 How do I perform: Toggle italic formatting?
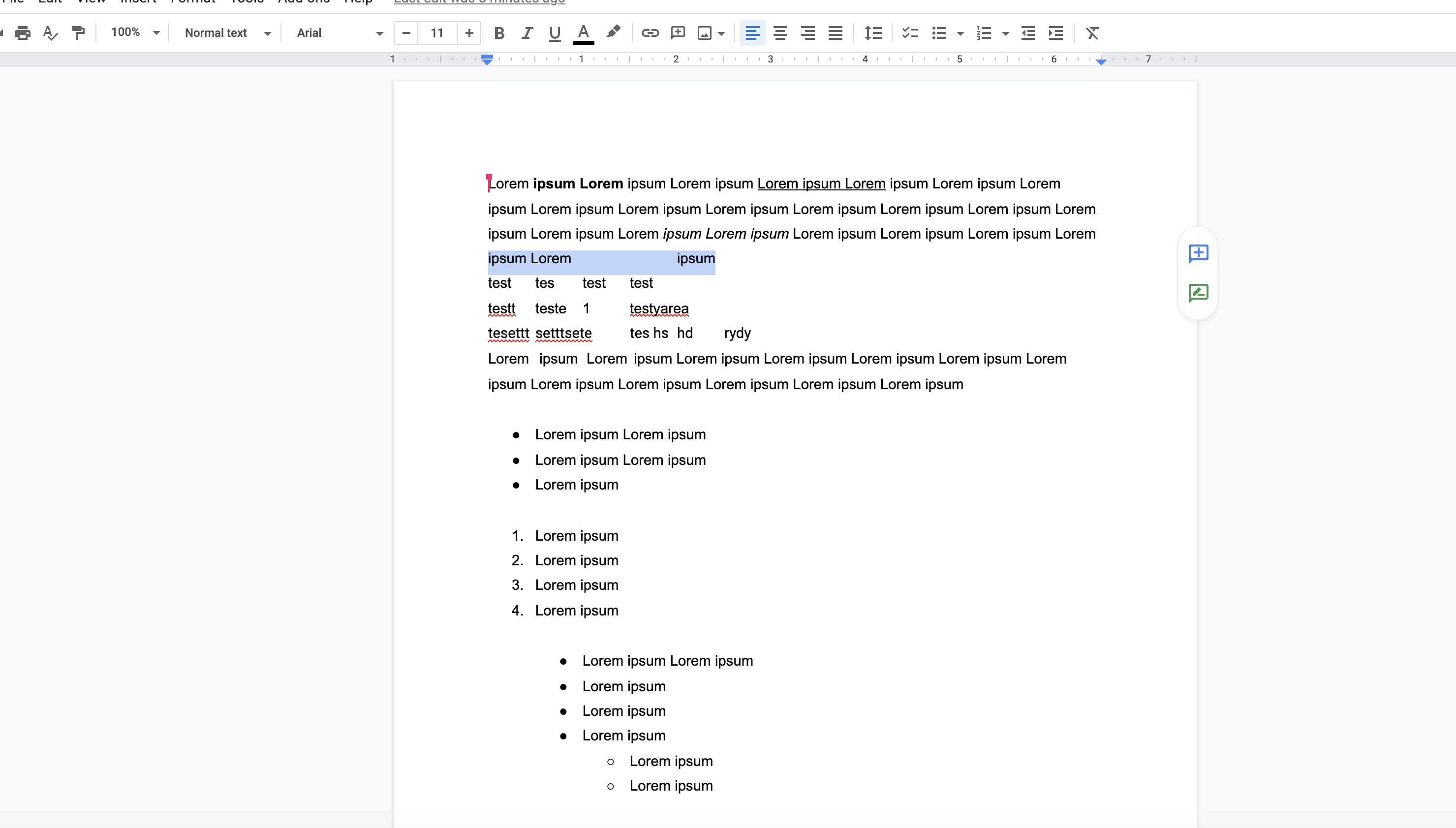pyautogui.click(x=526, y=32)
